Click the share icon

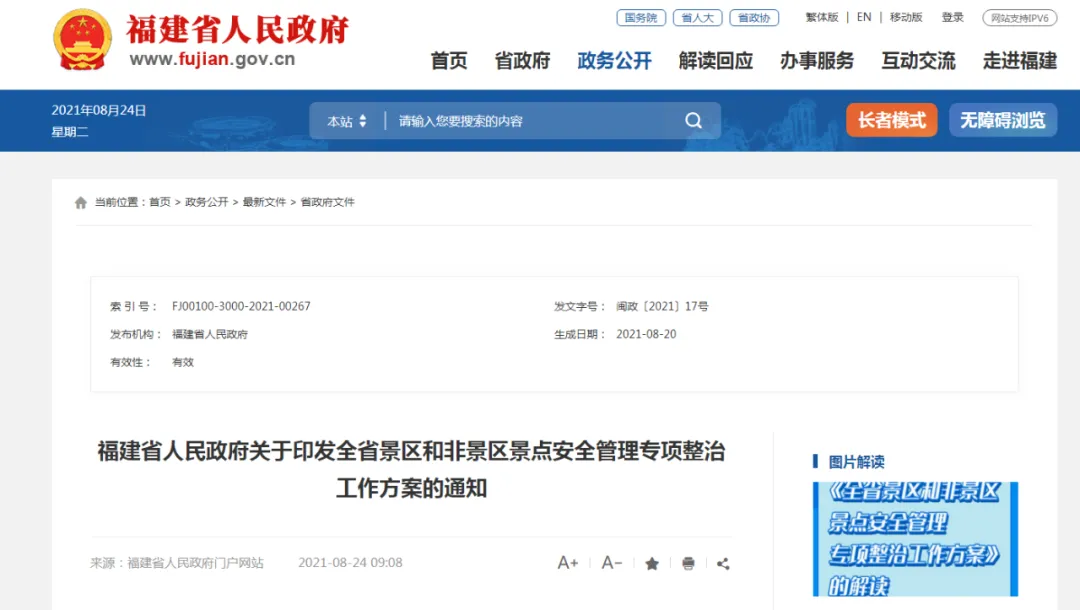coord(723,564)
